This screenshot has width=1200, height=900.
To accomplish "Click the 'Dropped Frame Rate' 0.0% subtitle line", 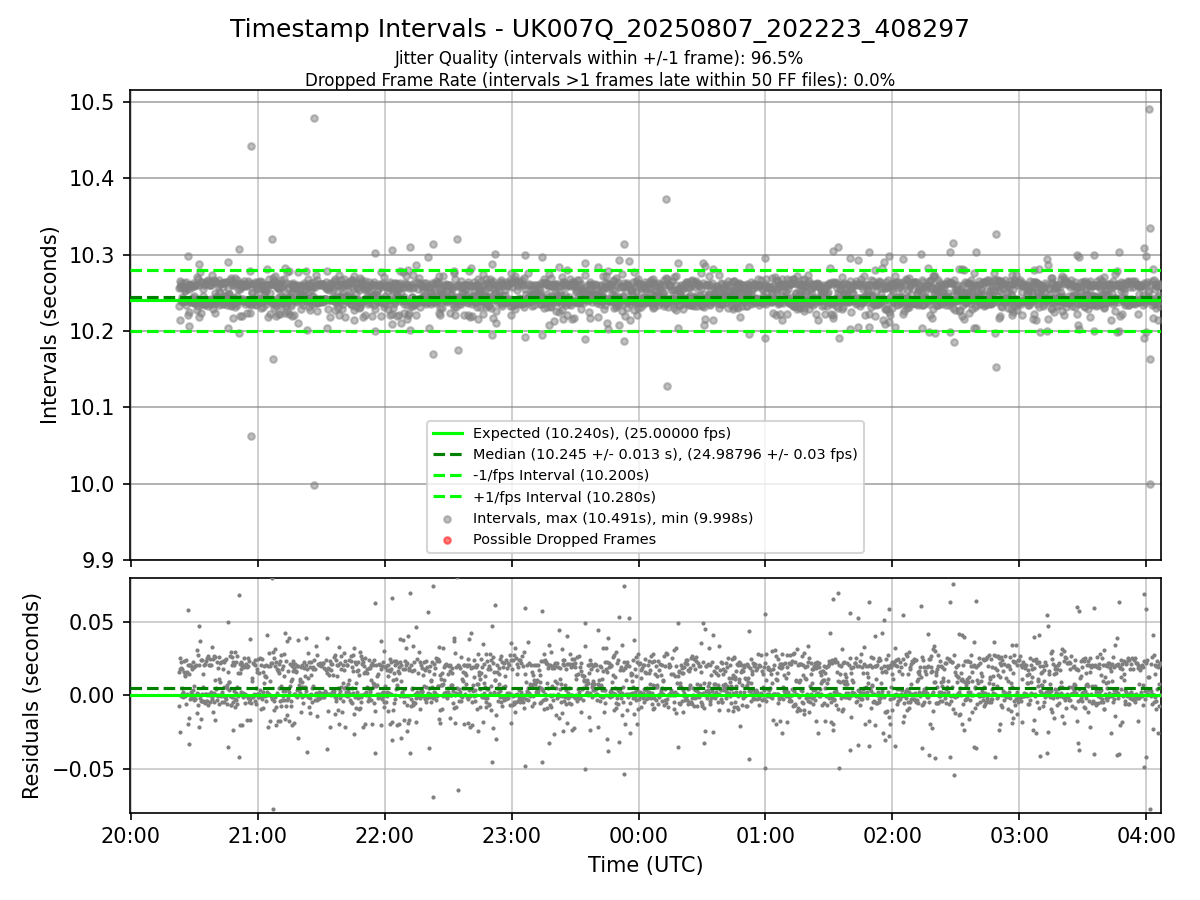I will click(x=600, y=80).
